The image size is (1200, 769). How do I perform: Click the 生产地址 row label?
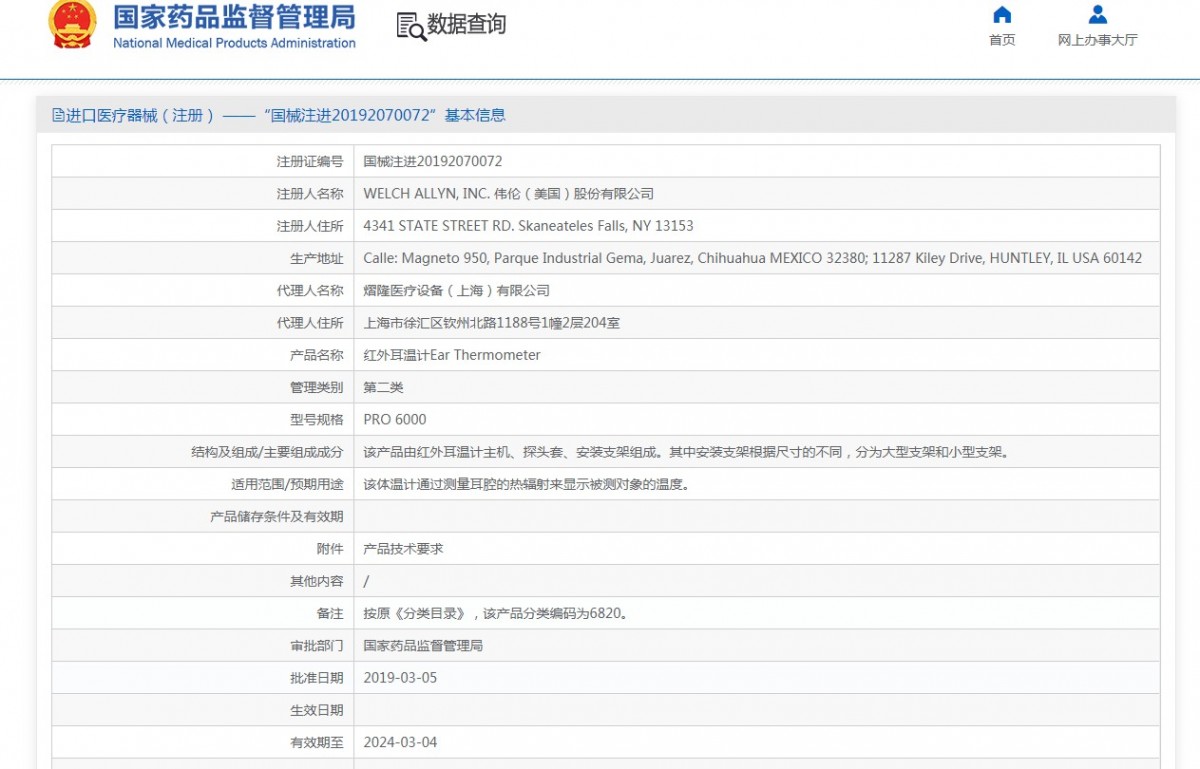click(317, 258)
